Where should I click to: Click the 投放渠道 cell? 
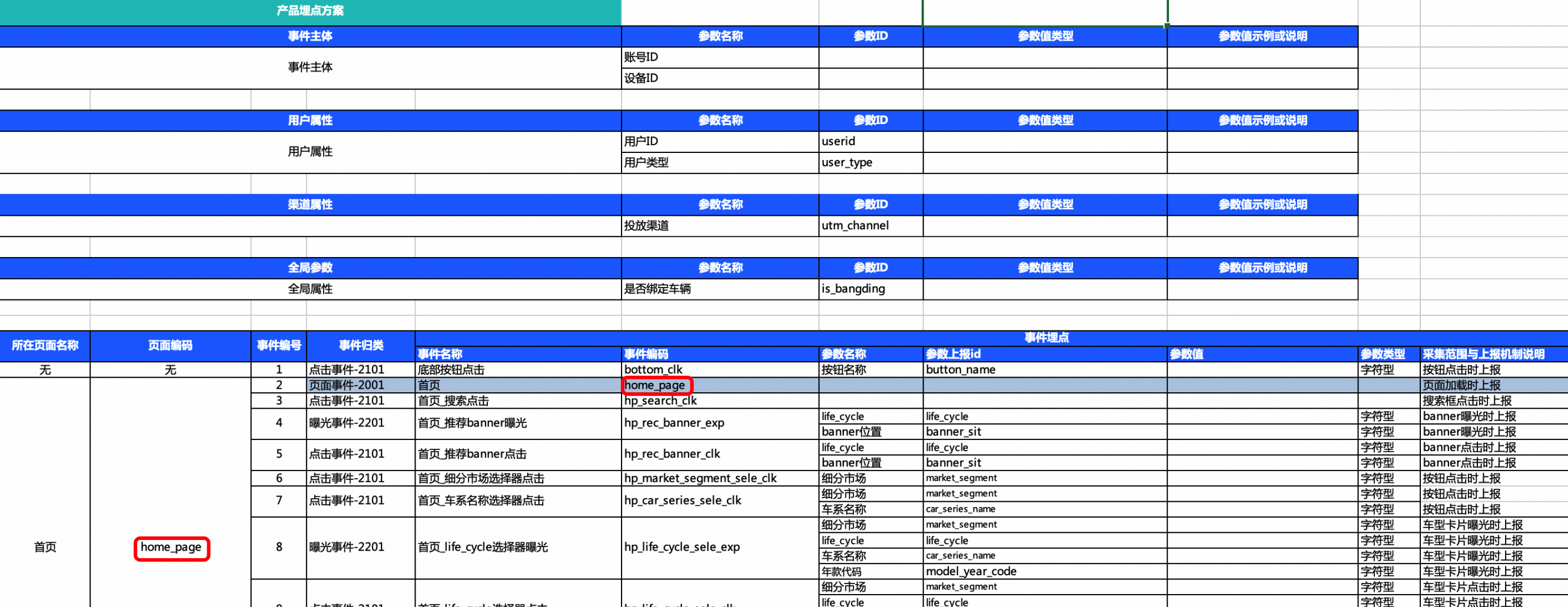[720, 226]
